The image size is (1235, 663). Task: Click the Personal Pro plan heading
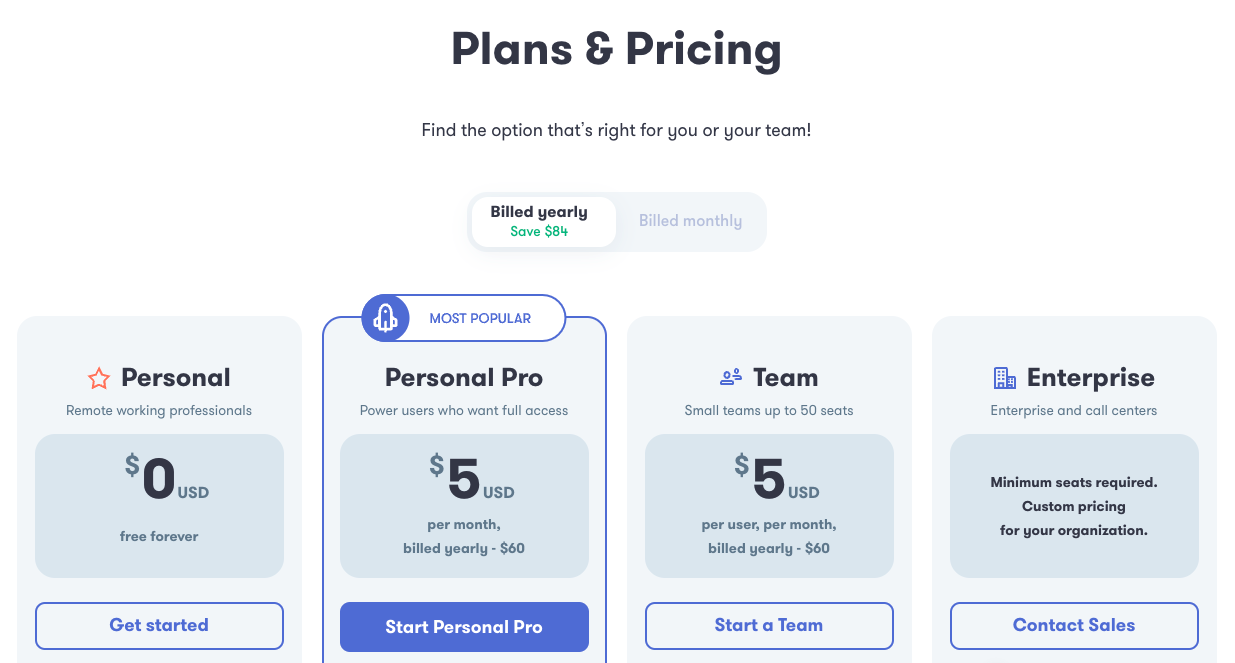click(x=464, y=377)
